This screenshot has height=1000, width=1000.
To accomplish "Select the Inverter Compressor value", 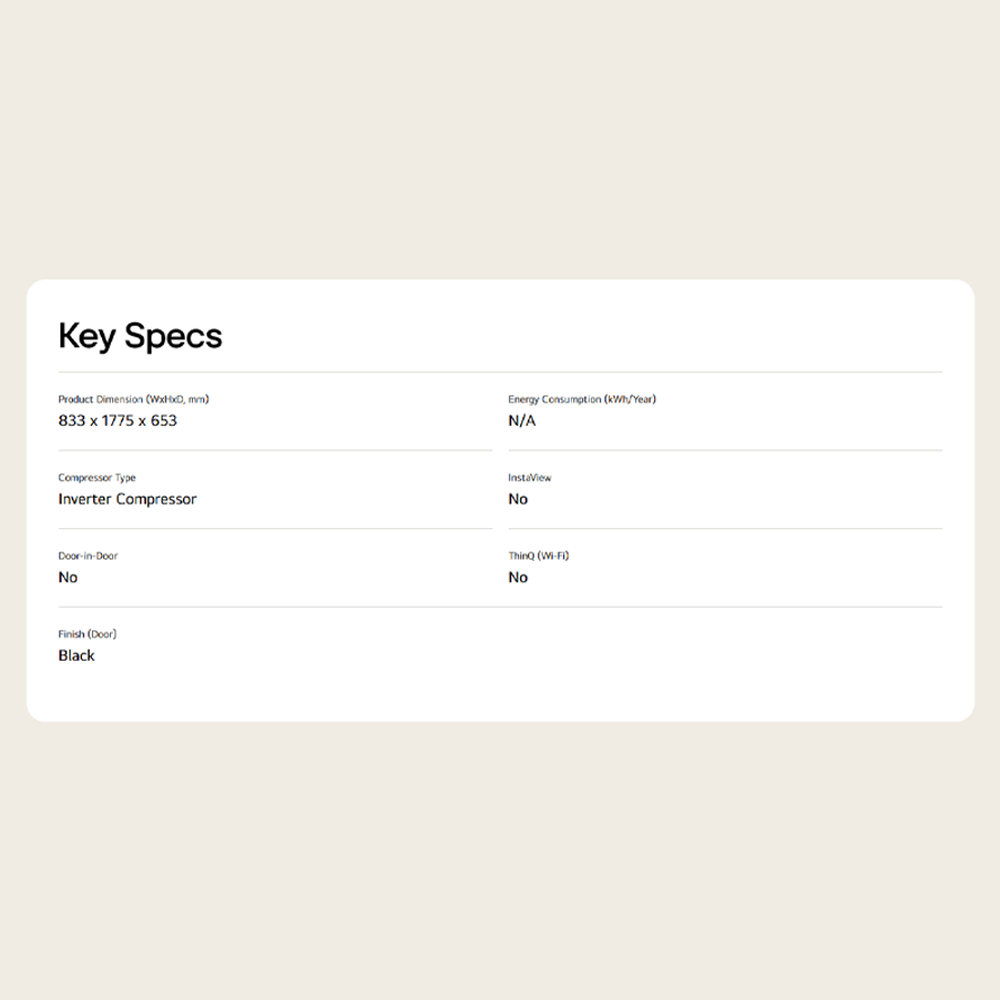I will [127, 499].
